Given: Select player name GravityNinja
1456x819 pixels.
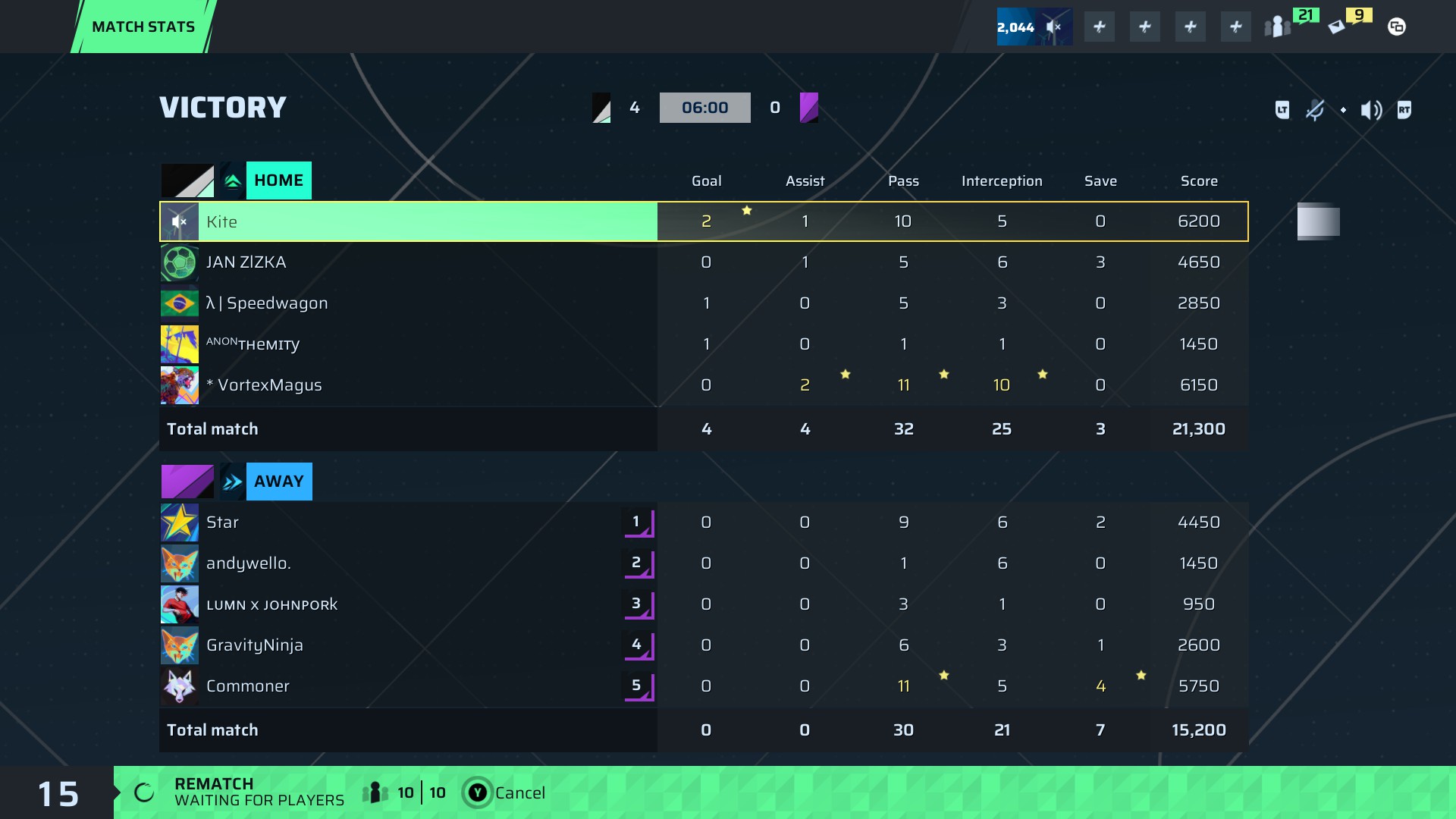Looking at the screenshot, I should [x=255, y=645].
